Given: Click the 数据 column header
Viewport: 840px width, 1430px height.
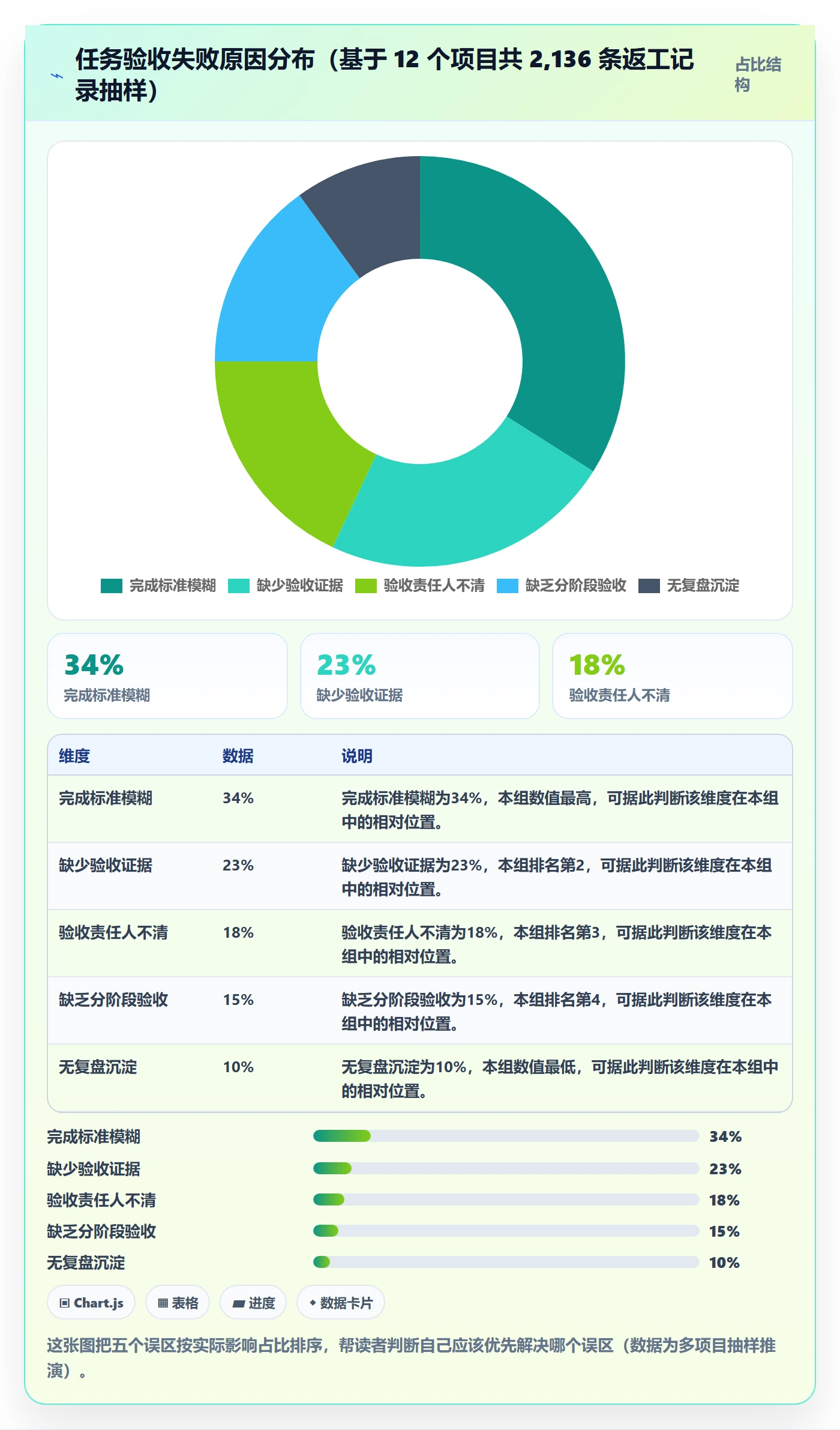Looking at the screenshot, I should point(238,756).
